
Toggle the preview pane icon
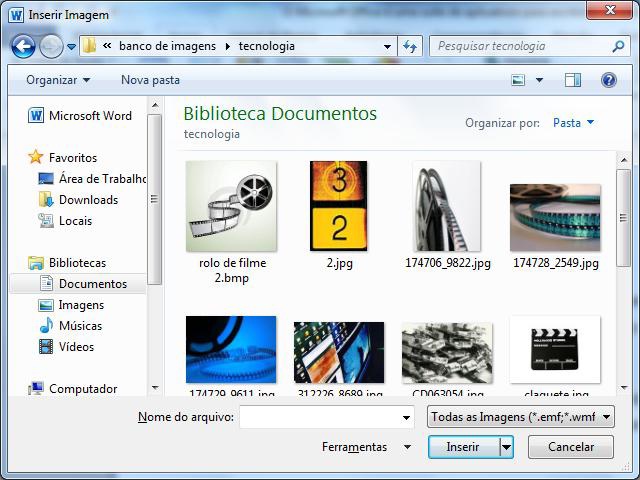(572, 80)
